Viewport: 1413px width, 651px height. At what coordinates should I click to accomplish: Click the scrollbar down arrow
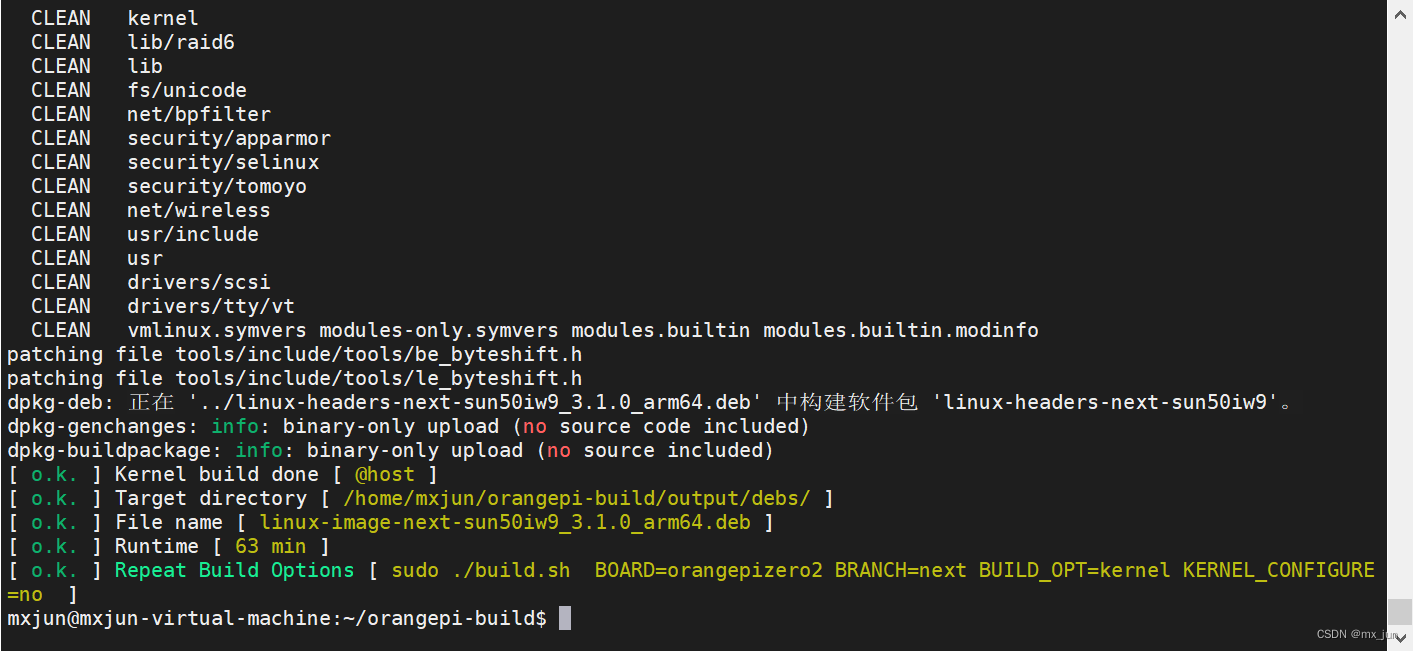pyautogui.click(x=1399, y=639)
